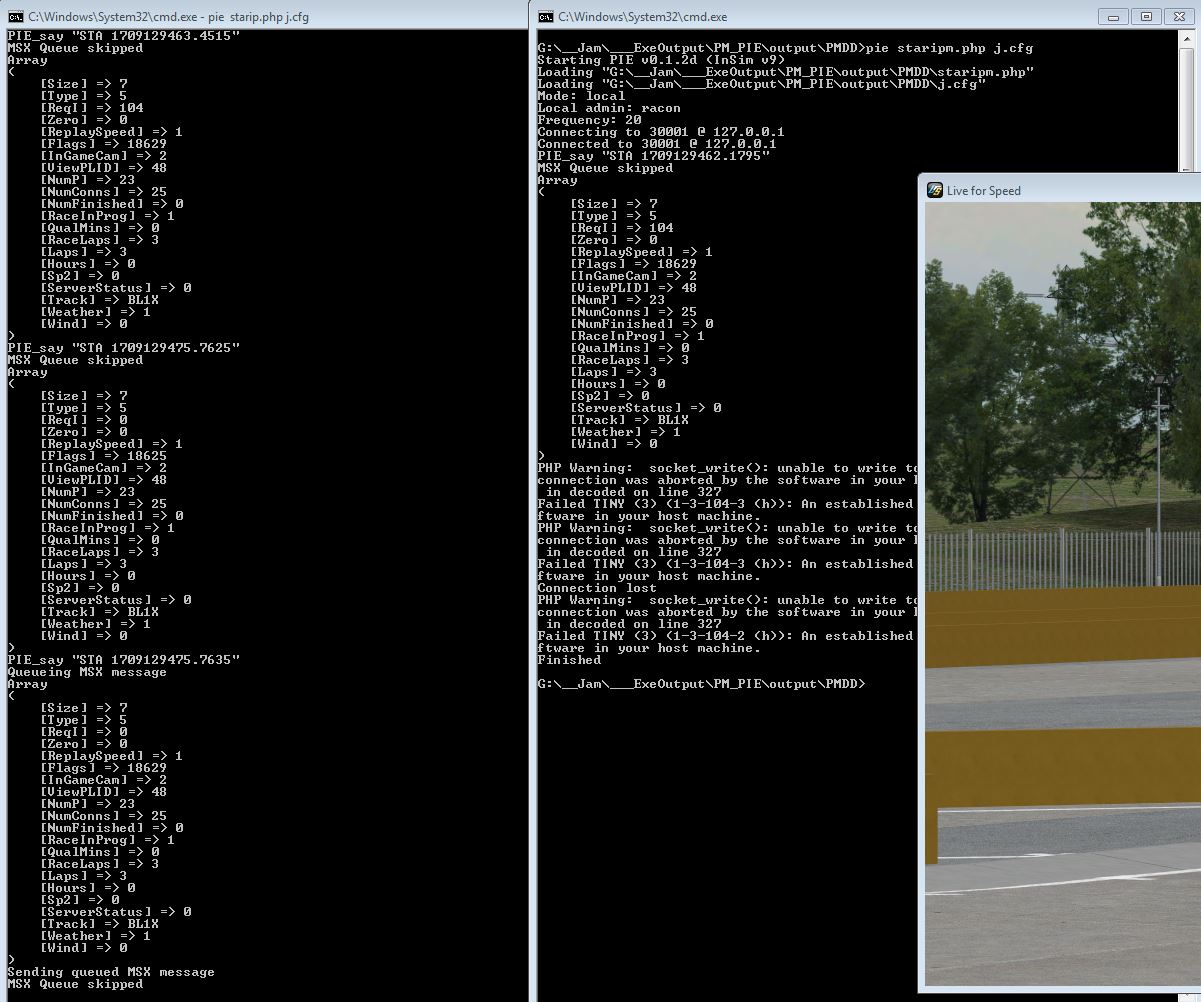Click the 'Finished' line

click(569, 660)
